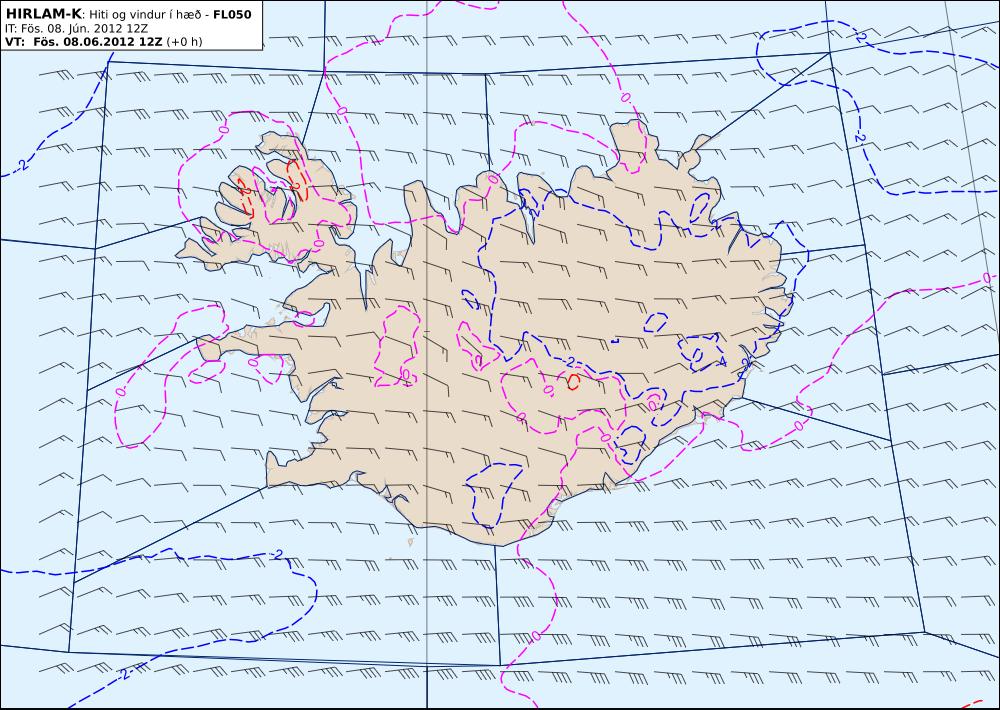Click the HIRLAM-K model title text

(x=43, y=14)
